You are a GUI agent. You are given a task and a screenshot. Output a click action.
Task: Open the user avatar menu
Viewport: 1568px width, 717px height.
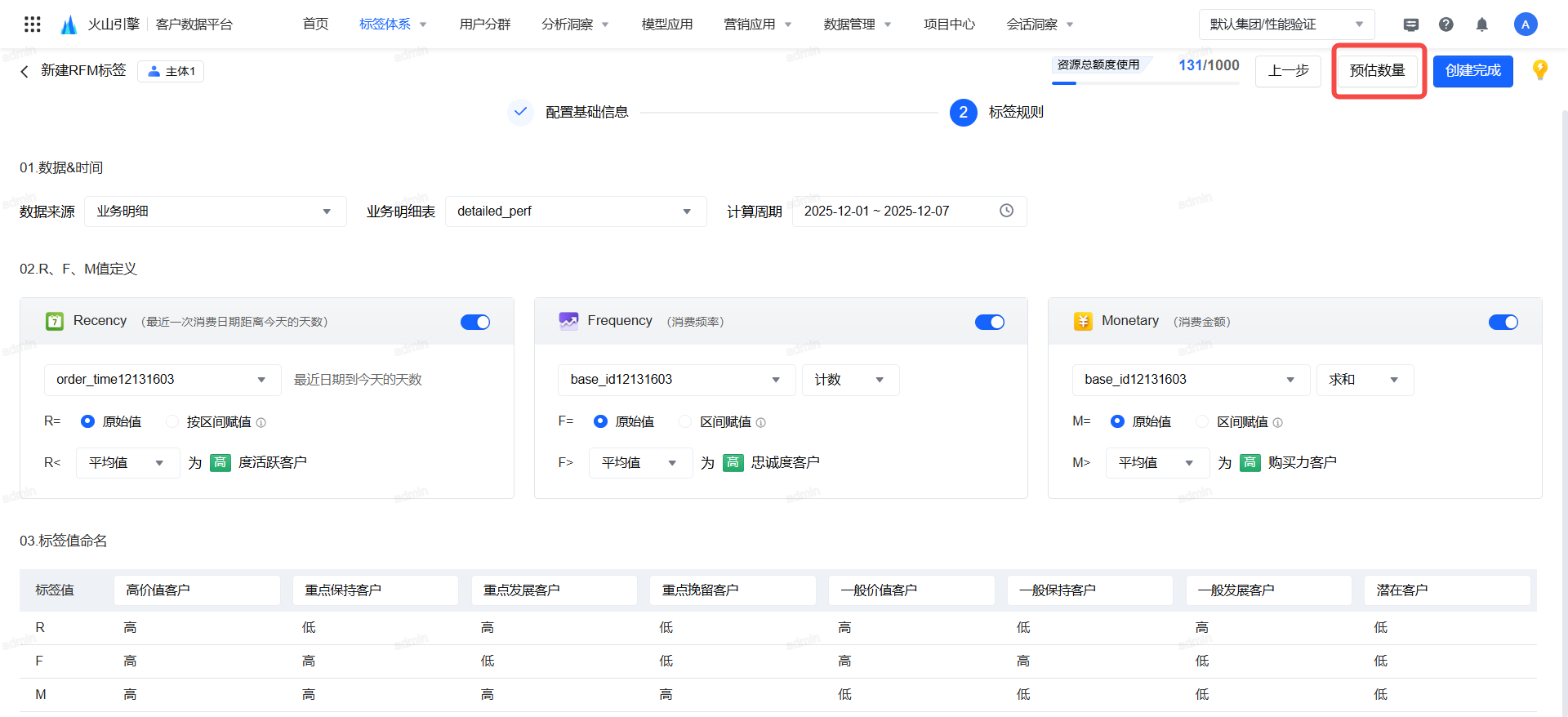point(1525,24)
